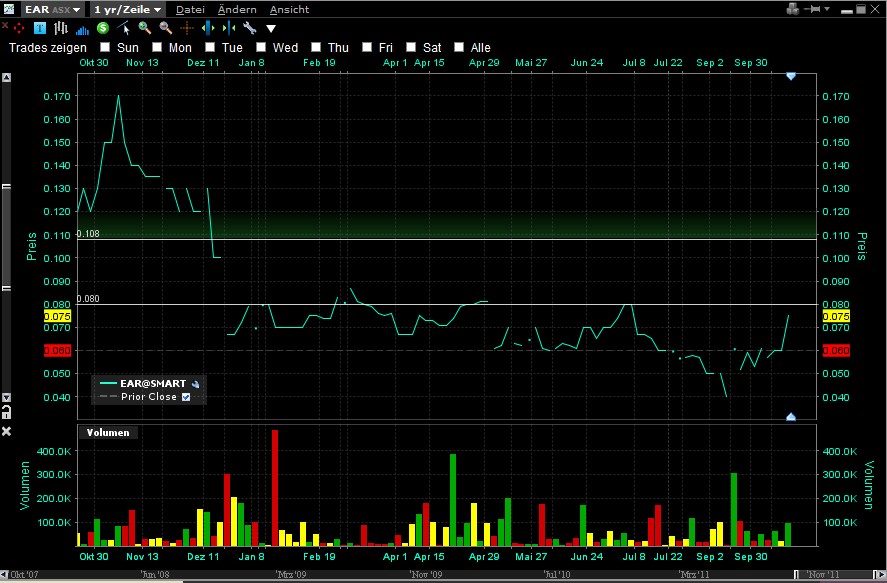This screenshot has height=583, width=887.
Task: Click the crosshair cursor tool icon
Action: pos(188,29)
